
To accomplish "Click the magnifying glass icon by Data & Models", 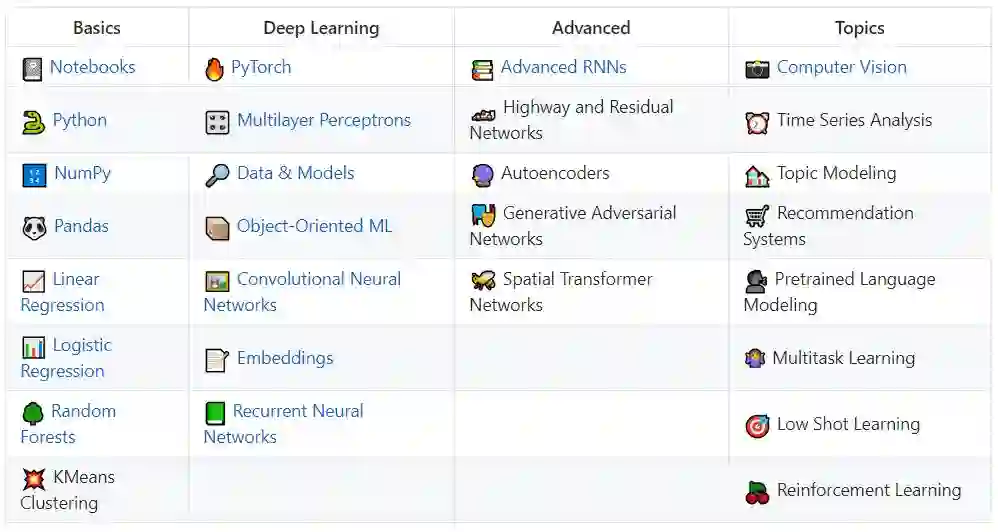I will [x=217, y=175].
